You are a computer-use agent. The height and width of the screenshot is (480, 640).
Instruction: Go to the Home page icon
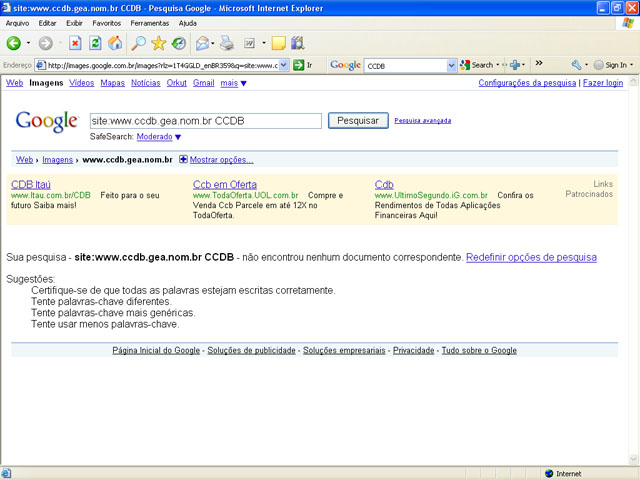[x=115, y=43]
